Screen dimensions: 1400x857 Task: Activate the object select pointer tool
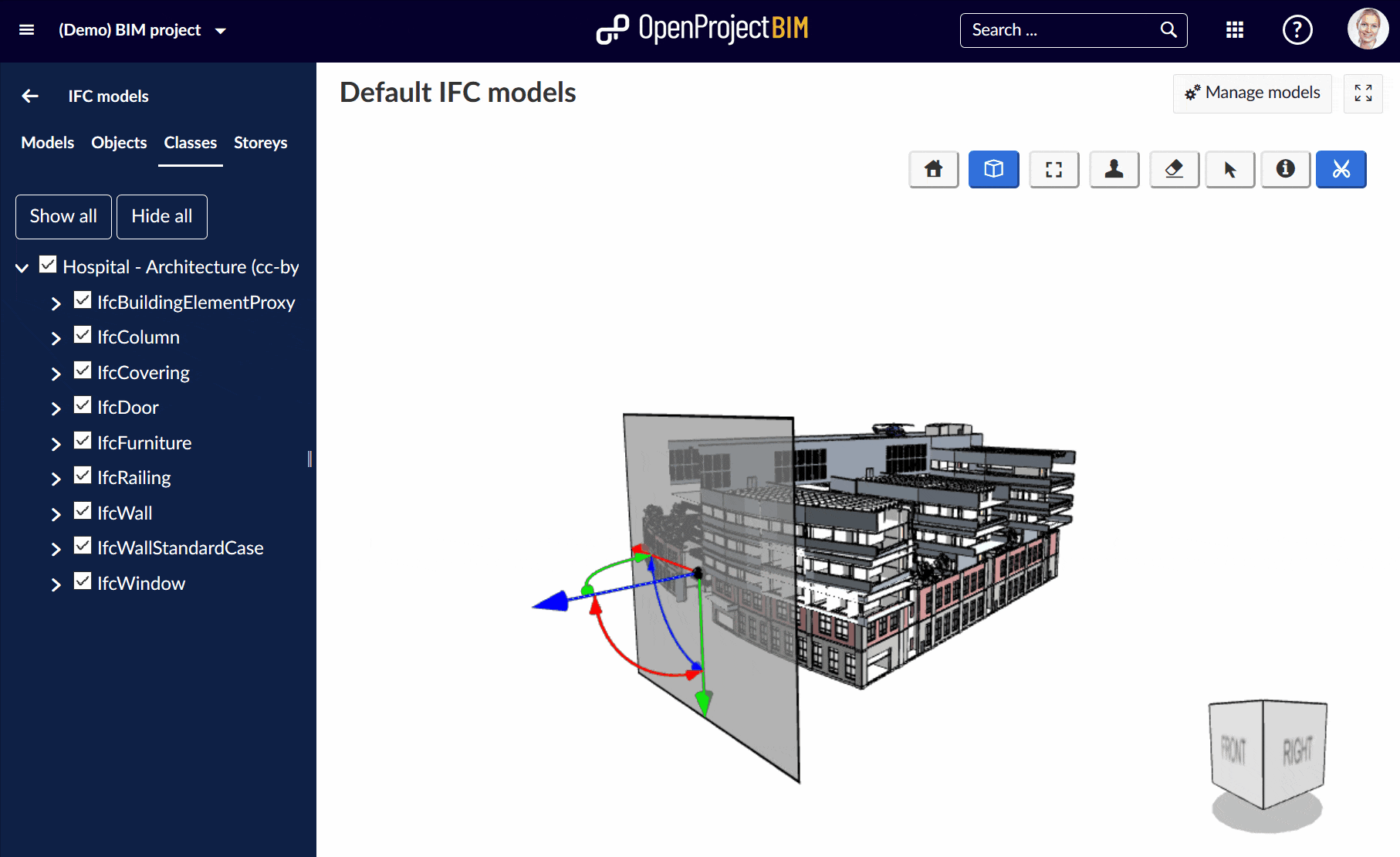pyautogui.click(x=1229, y=169)
